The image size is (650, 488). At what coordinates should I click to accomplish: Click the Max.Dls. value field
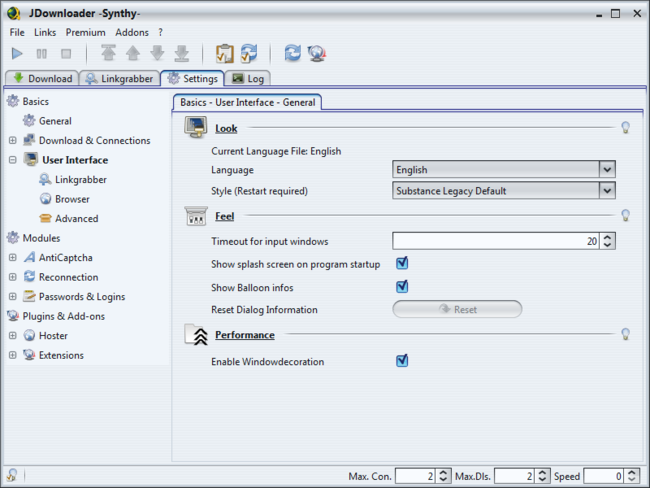click(x=514, y=476)
